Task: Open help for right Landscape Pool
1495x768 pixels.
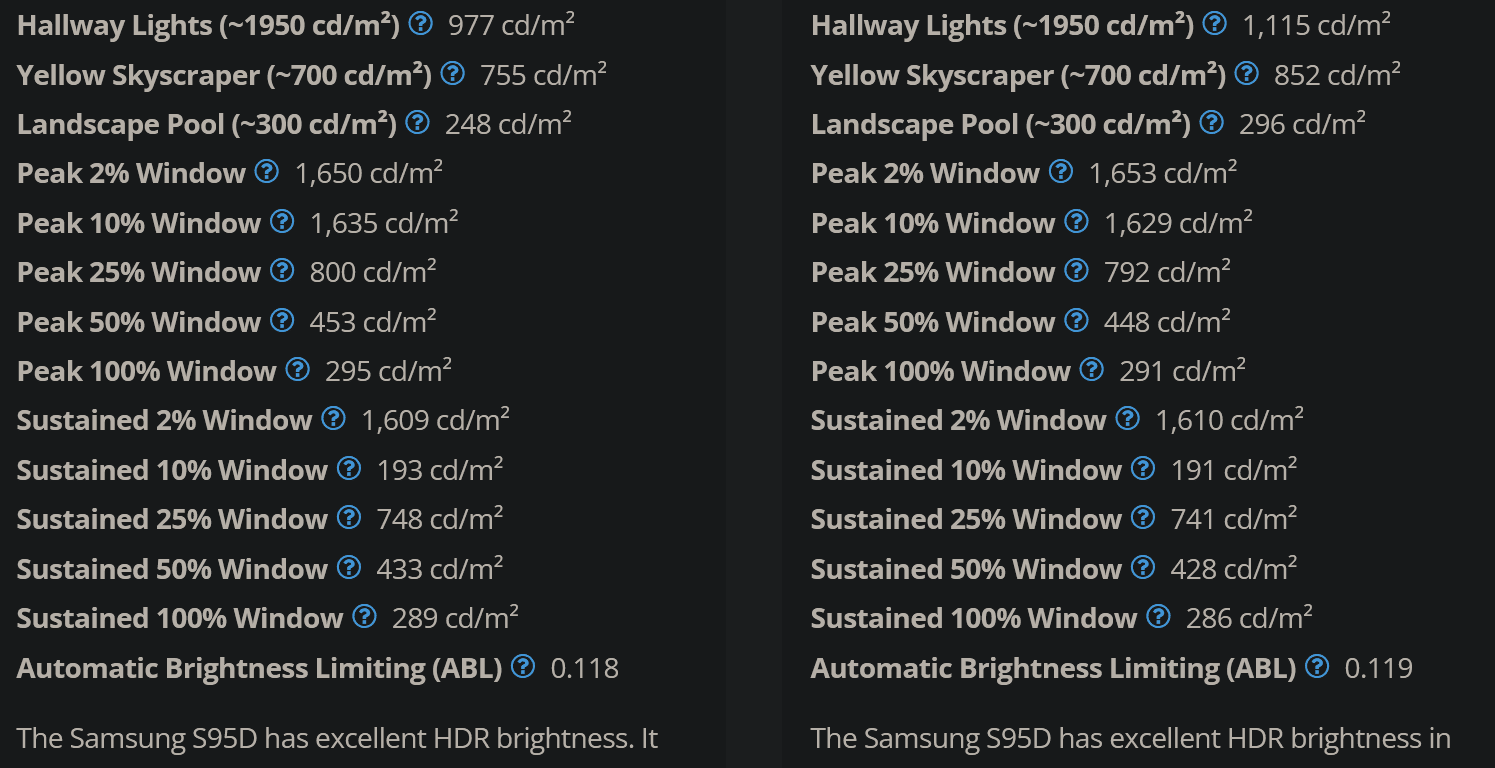Action: [1212, 122]
